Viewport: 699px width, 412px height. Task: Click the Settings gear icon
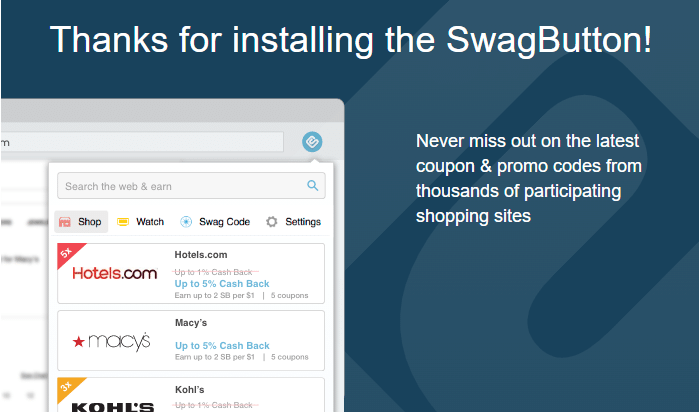[x=271, y=222]
